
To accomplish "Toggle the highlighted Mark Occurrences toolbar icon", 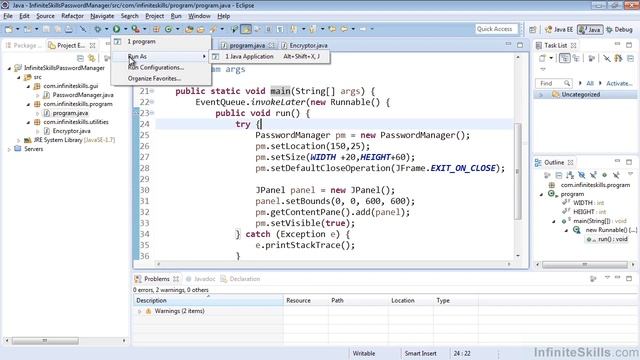I will point(246,29).
